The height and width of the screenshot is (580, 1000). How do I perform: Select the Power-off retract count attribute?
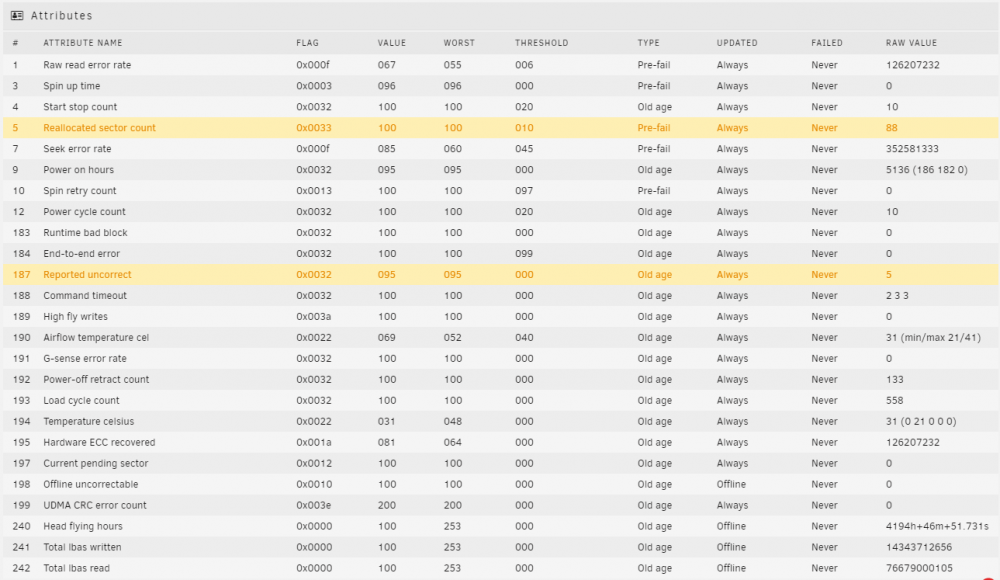(96, 380)
